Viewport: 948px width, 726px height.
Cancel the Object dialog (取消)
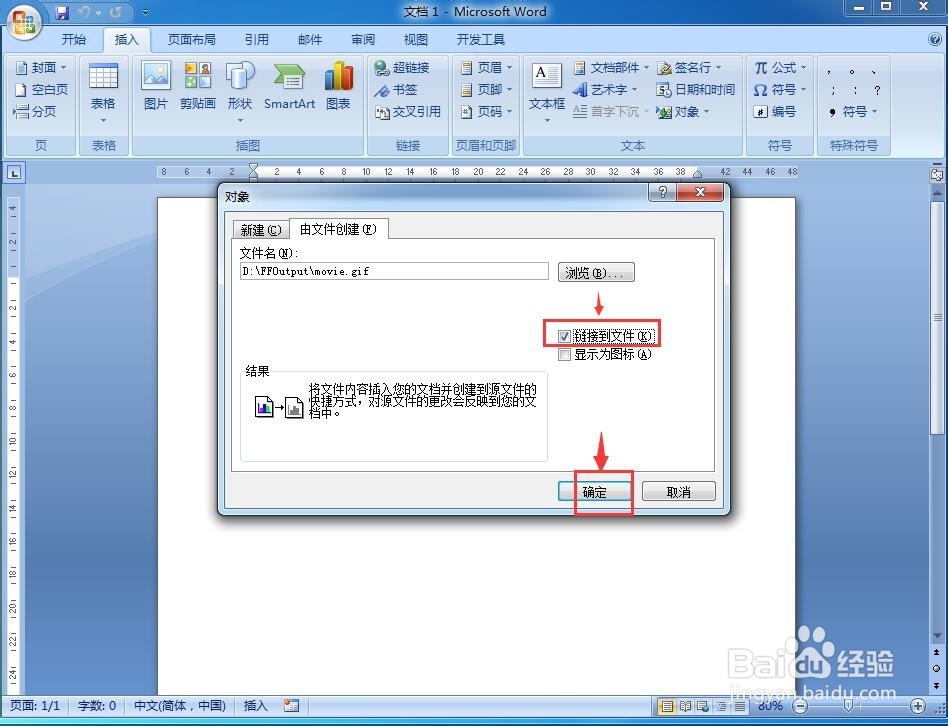(678, 491)
